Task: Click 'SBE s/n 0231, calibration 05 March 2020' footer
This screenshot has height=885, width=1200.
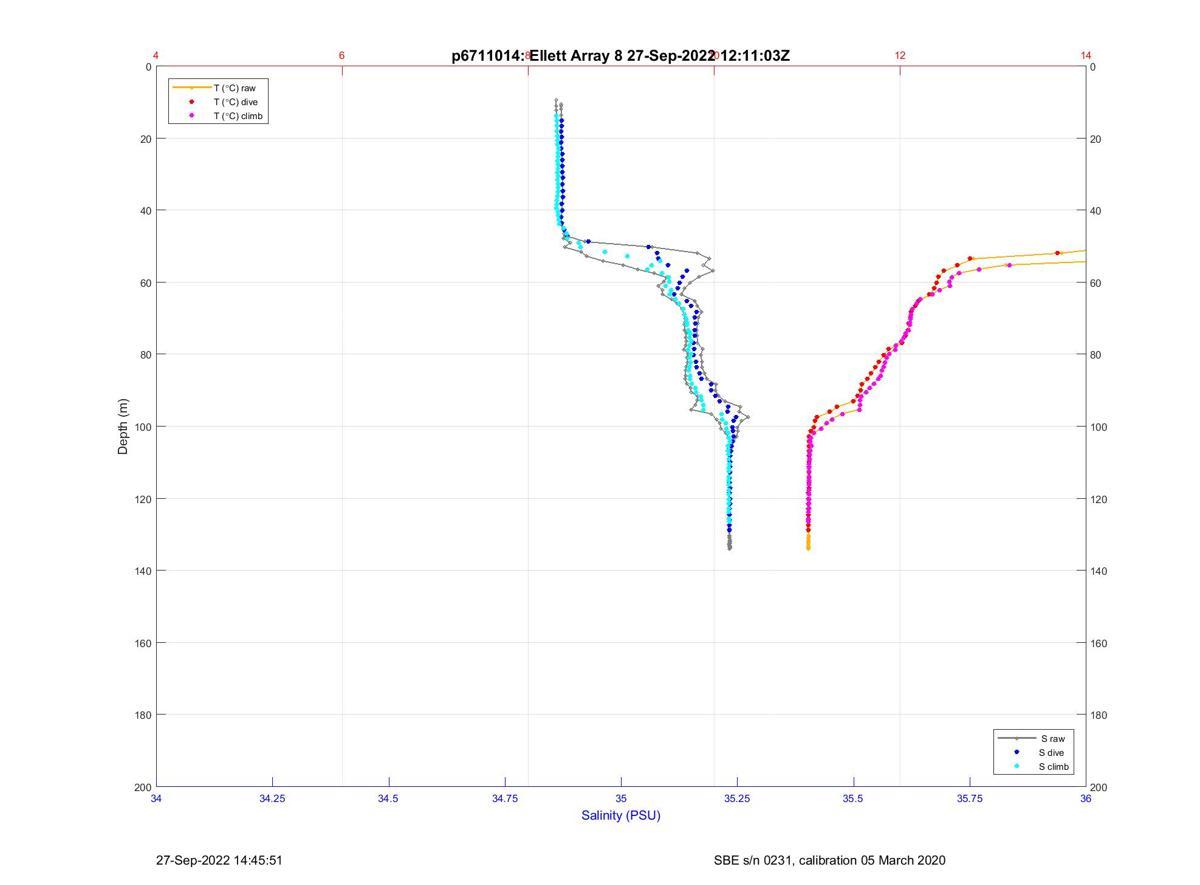Action: click(x=829, y=860)
